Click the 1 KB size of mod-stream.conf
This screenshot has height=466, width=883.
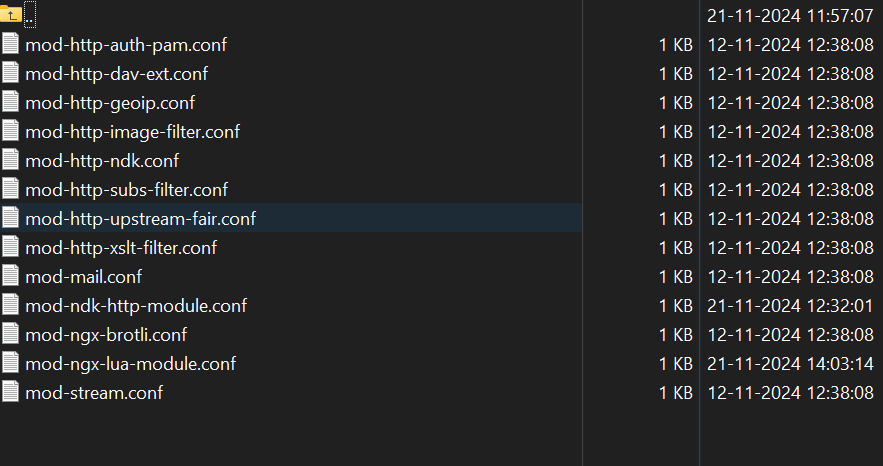point(676,392)
